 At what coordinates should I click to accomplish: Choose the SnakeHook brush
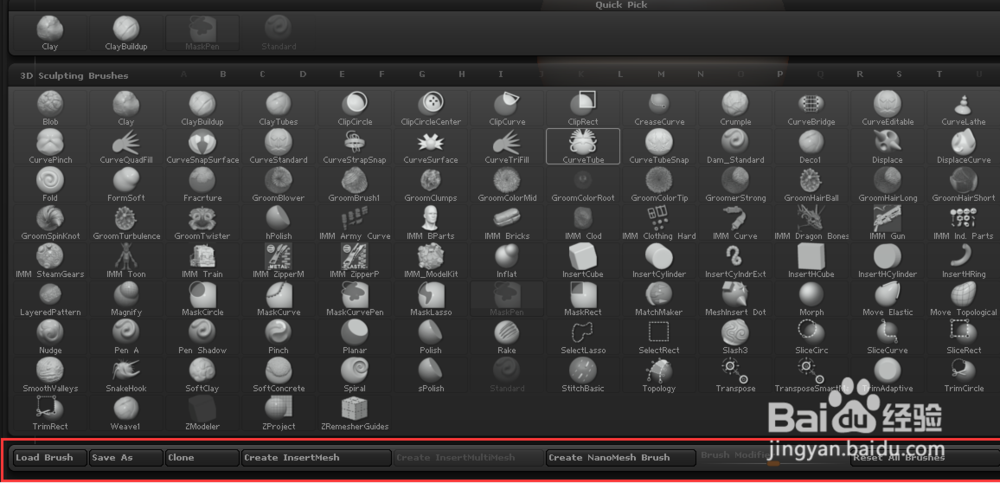pos(126,376)
